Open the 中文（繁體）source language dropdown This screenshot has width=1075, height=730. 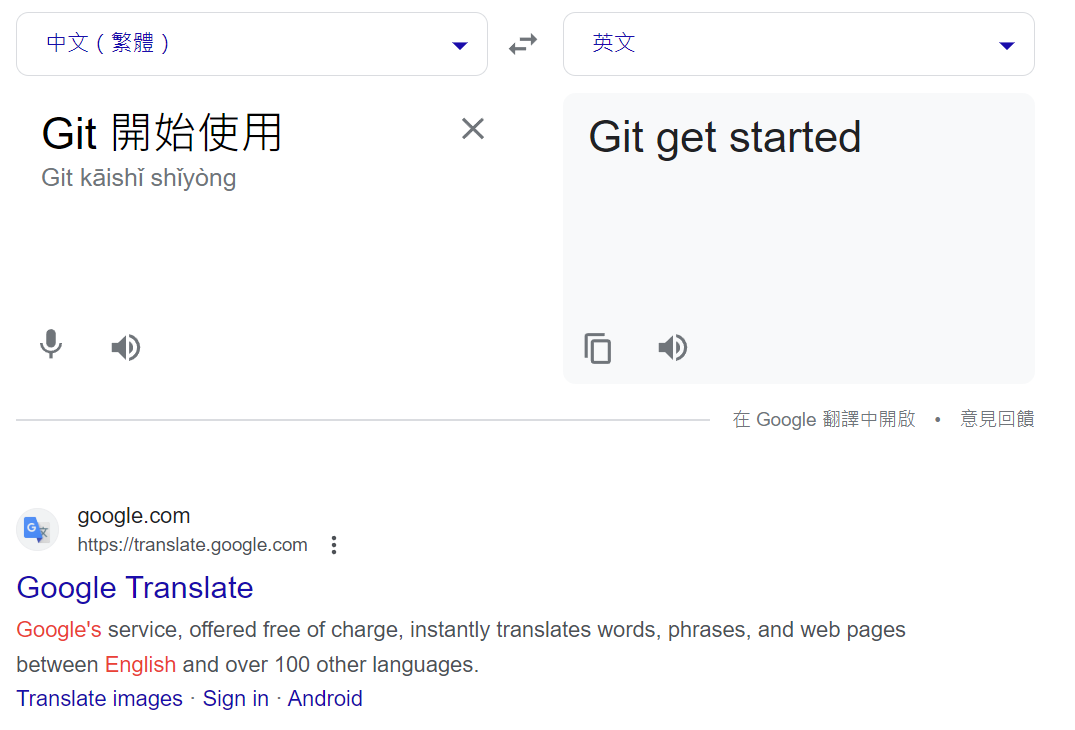tap(252, 44)
